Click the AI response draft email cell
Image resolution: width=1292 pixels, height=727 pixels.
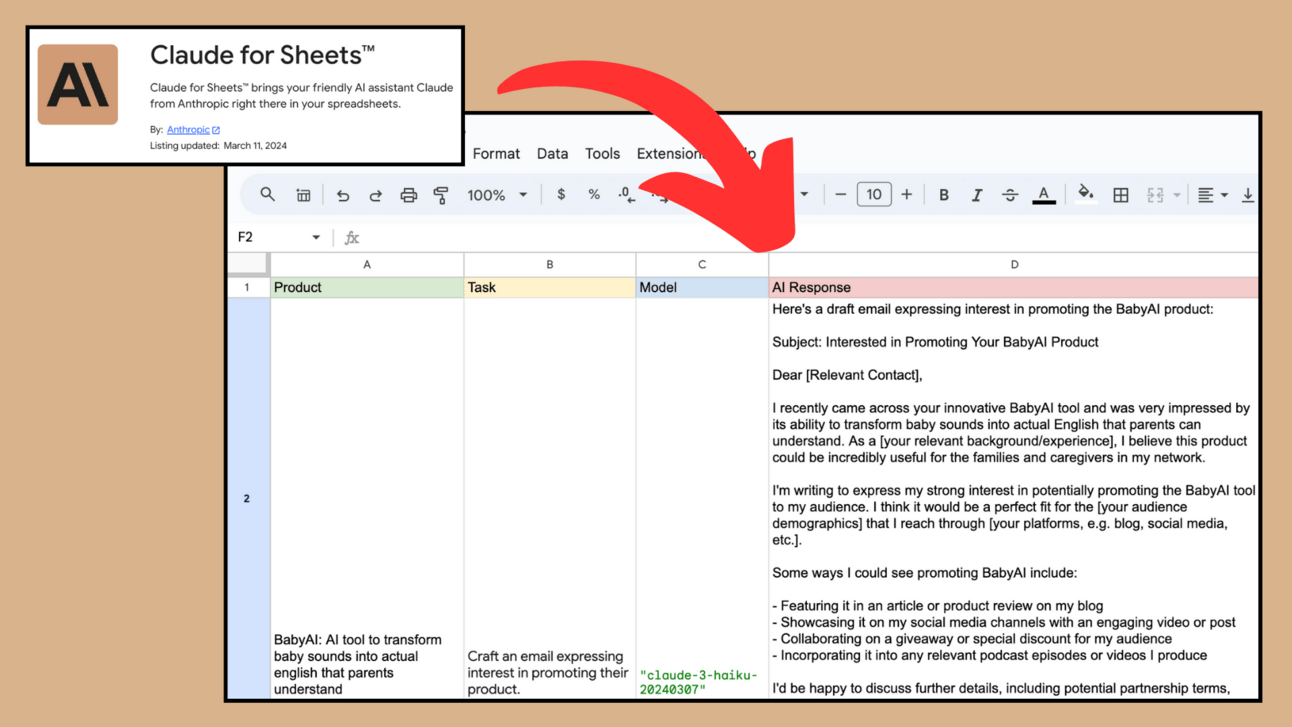[1013, 498]
